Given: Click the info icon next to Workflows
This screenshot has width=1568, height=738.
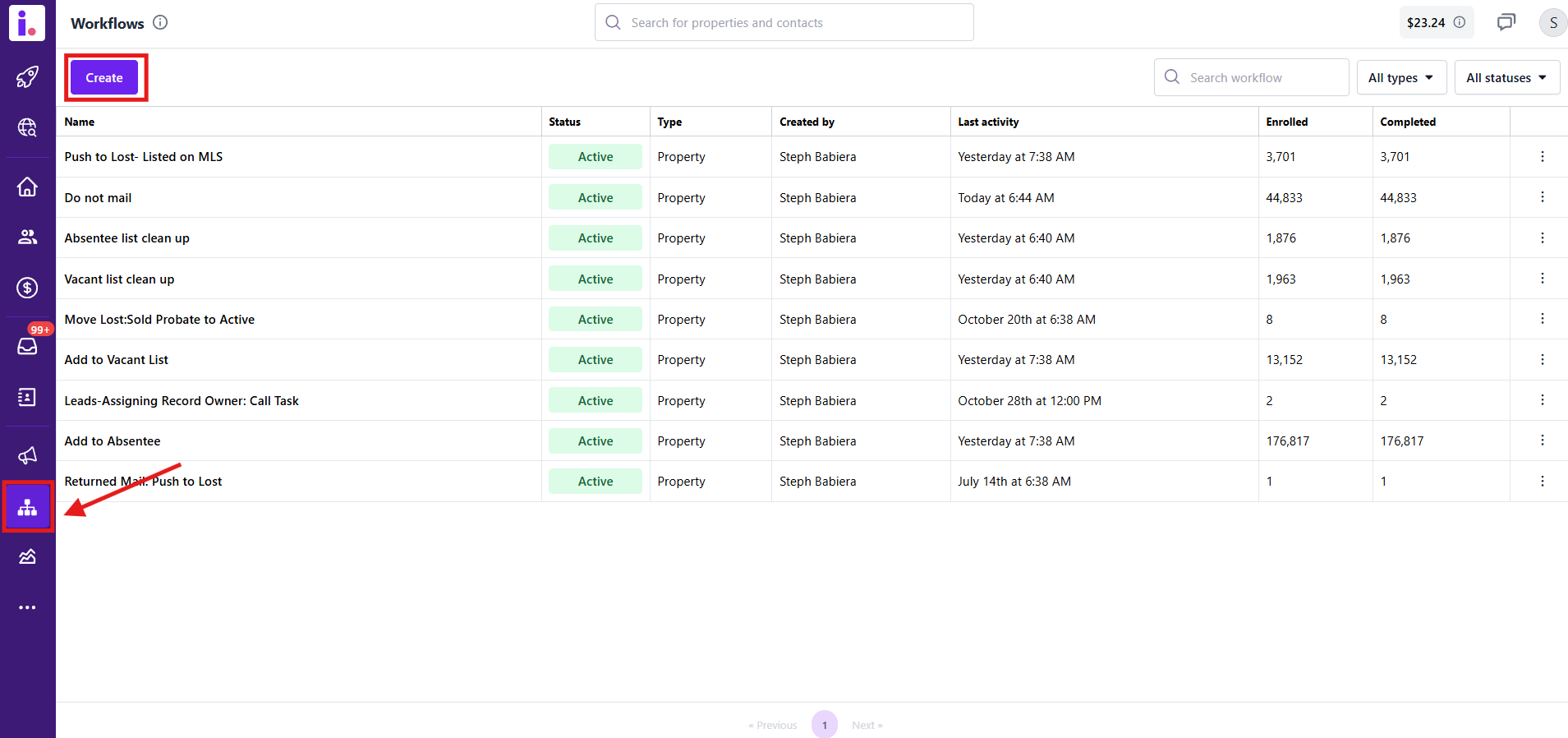Looking at the screenshot, I should (160, 23).
